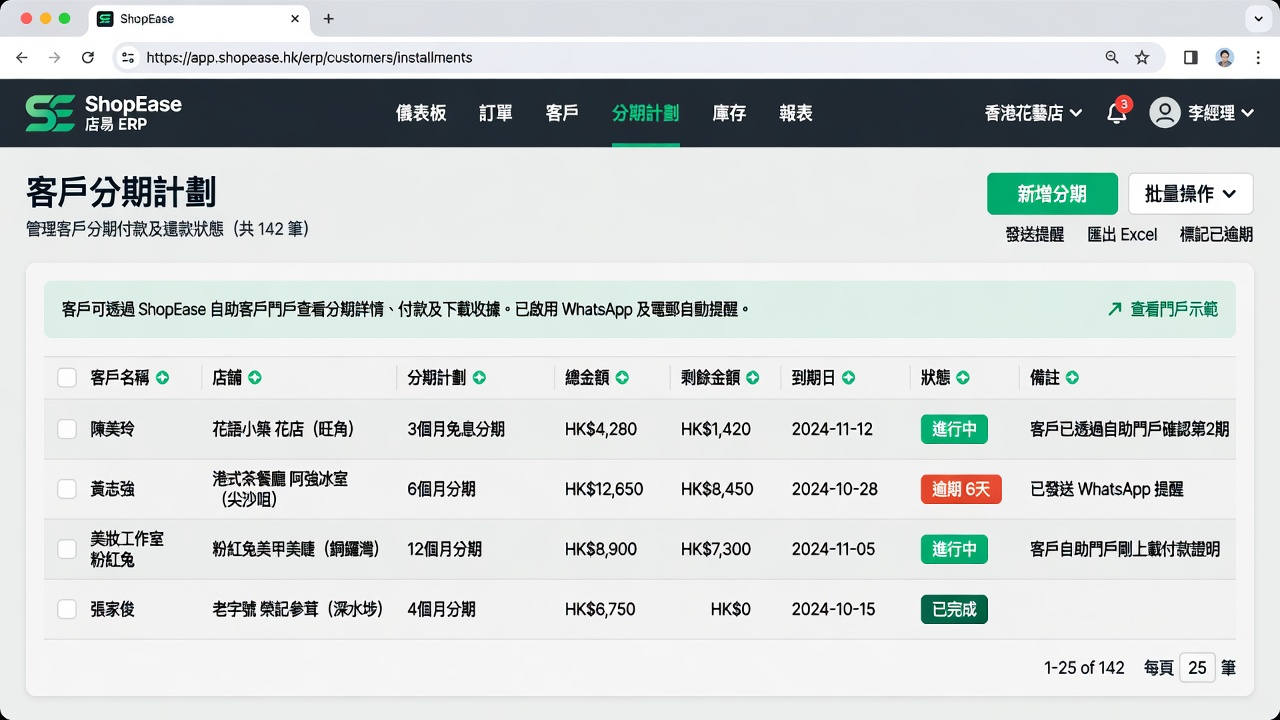Click the due date 2024-11-05

(x=834, y=549)
